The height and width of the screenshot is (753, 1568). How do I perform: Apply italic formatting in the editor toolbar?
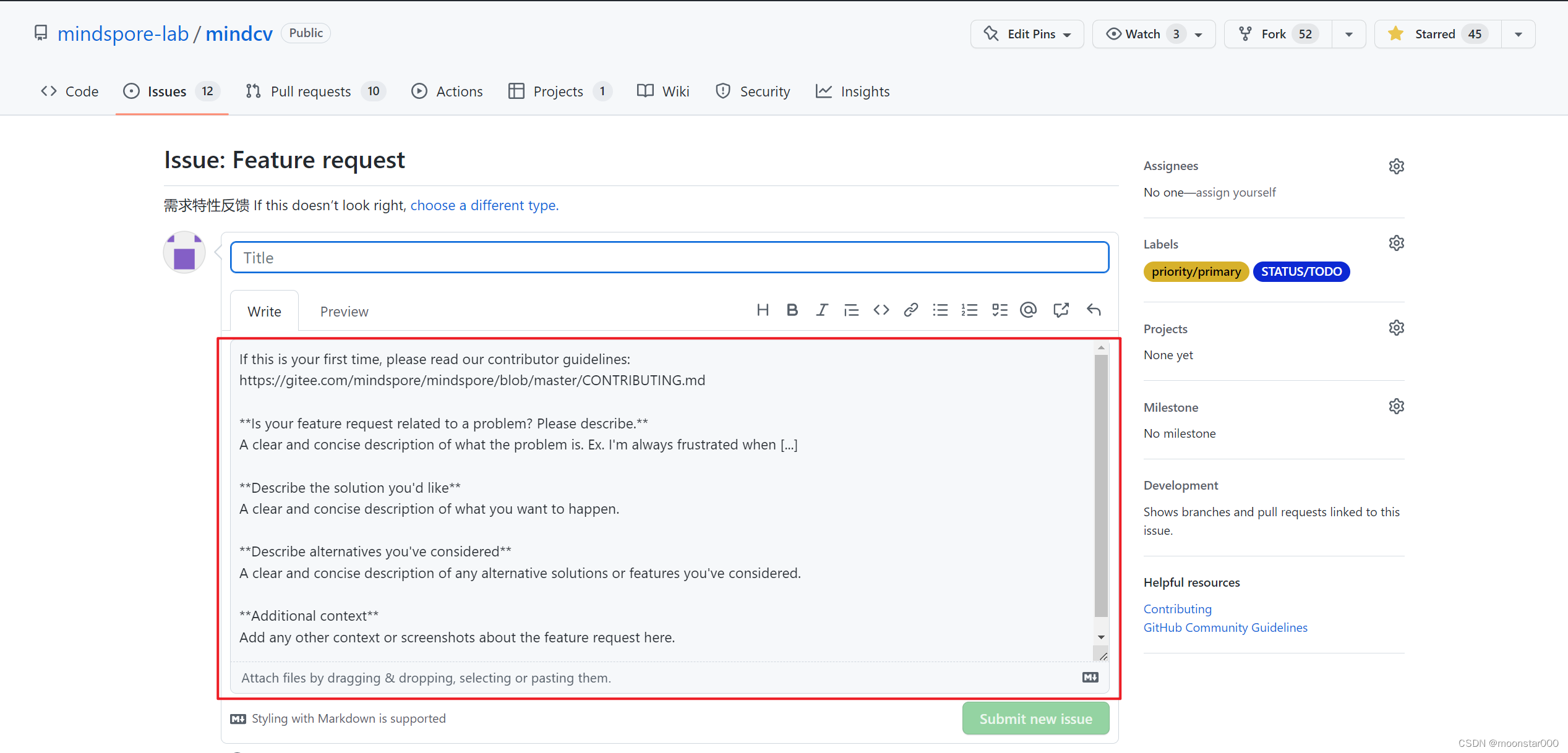click(x=821, y=310)
